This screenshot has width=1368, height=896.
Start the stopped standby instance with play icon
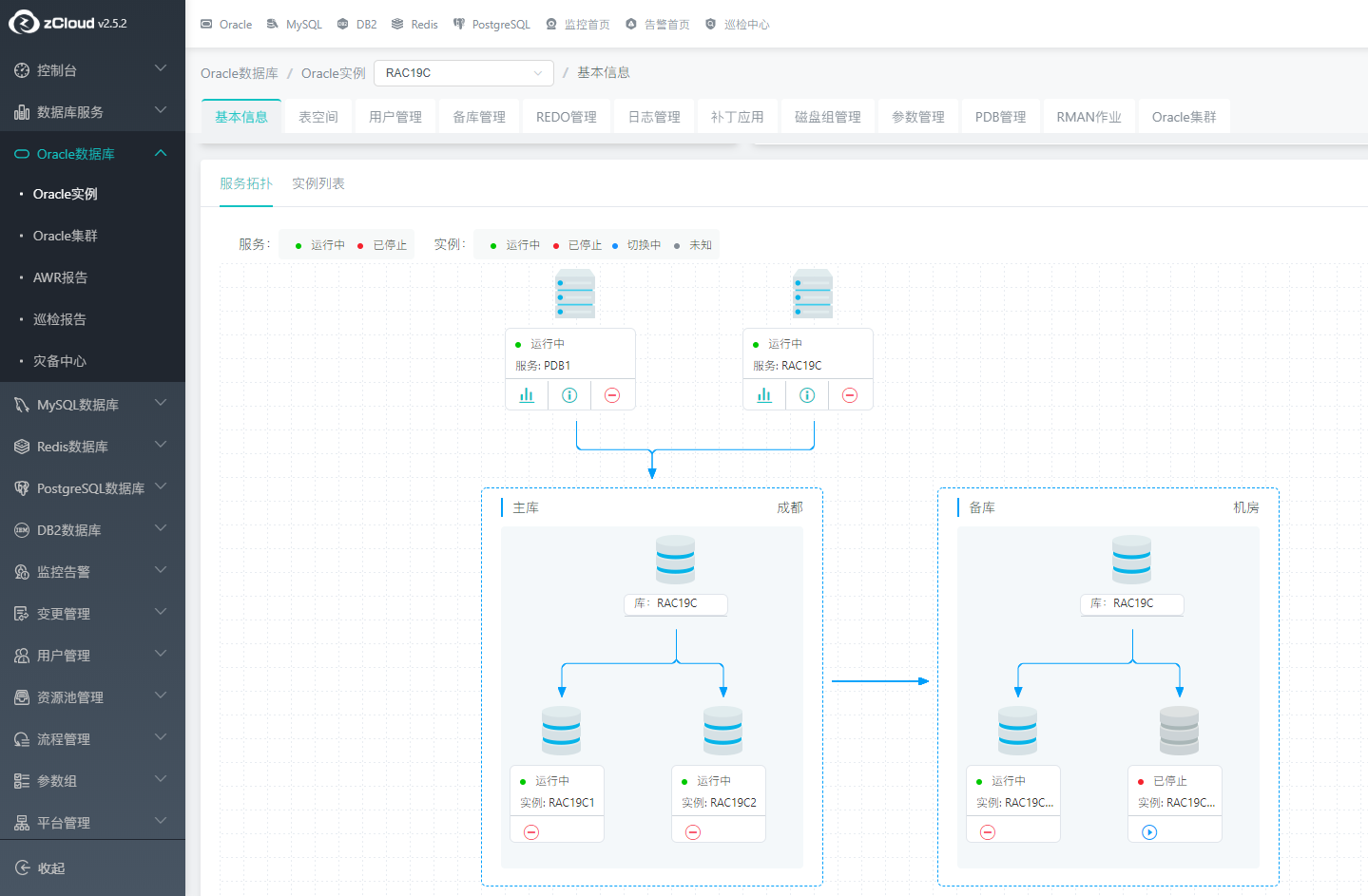(x=1149, y=832)
